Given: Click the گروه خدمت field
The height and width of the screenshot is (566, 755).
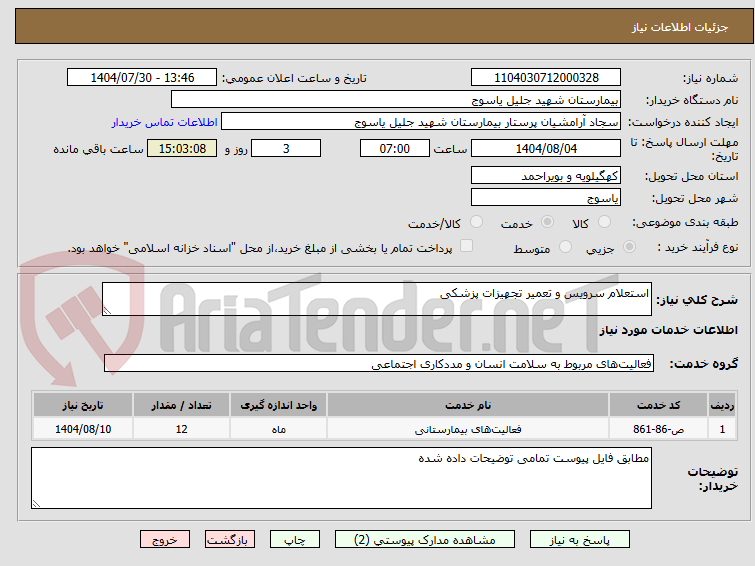Looking at the screenshot, I should pyautogui.click(x=379, y=363).
